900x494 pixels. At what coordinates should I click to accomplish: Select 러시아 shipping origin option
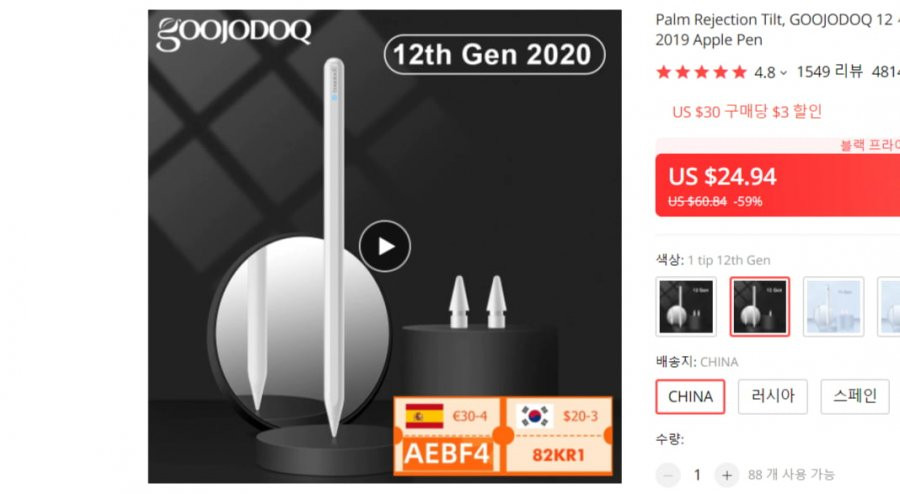point(773,396)
